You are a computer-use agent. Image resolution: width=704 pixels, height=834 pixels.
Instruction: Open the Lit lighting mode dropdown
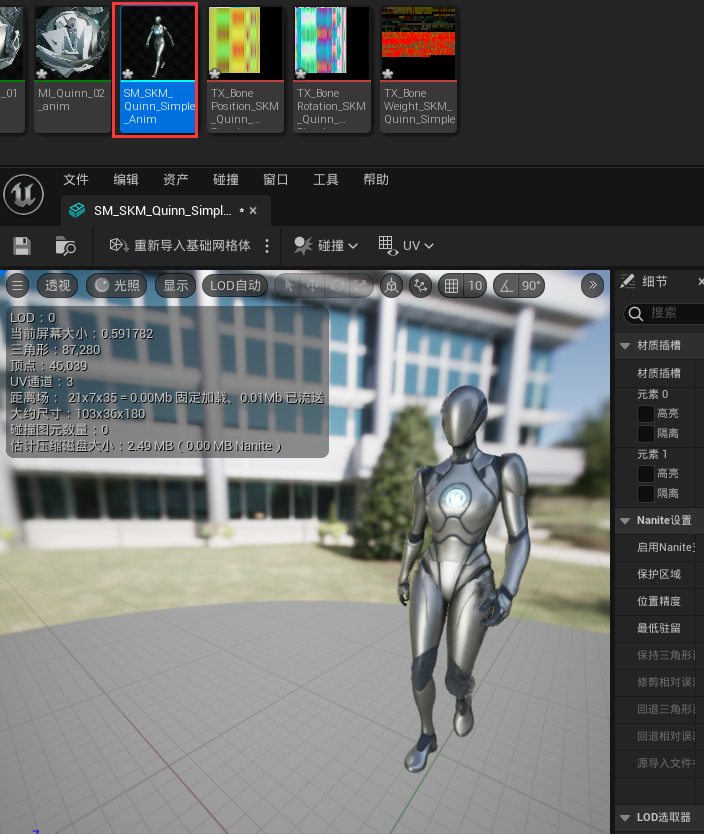click(116, 286)
